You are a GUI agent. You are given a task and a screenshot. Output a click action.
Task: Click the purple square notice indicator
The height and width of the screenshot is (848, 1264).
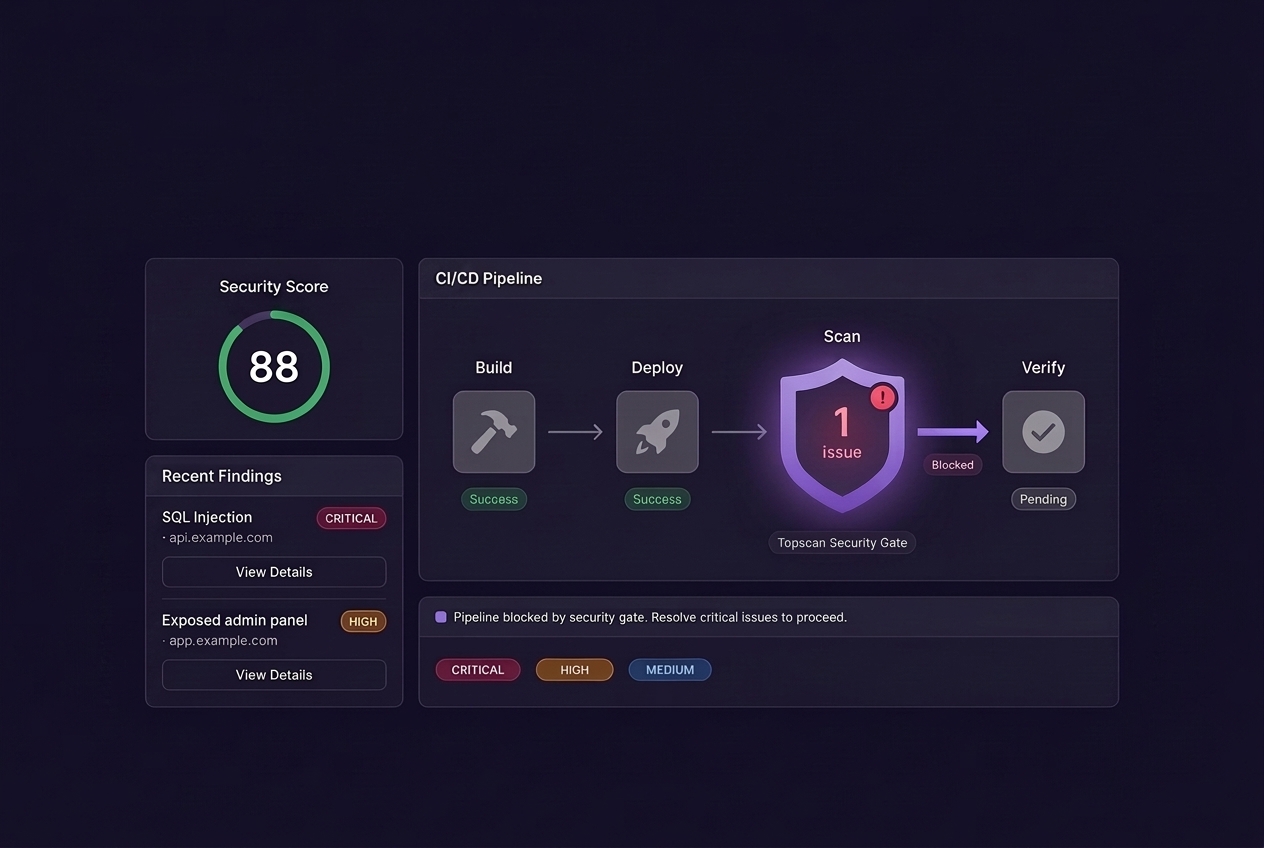coord(441,617)
